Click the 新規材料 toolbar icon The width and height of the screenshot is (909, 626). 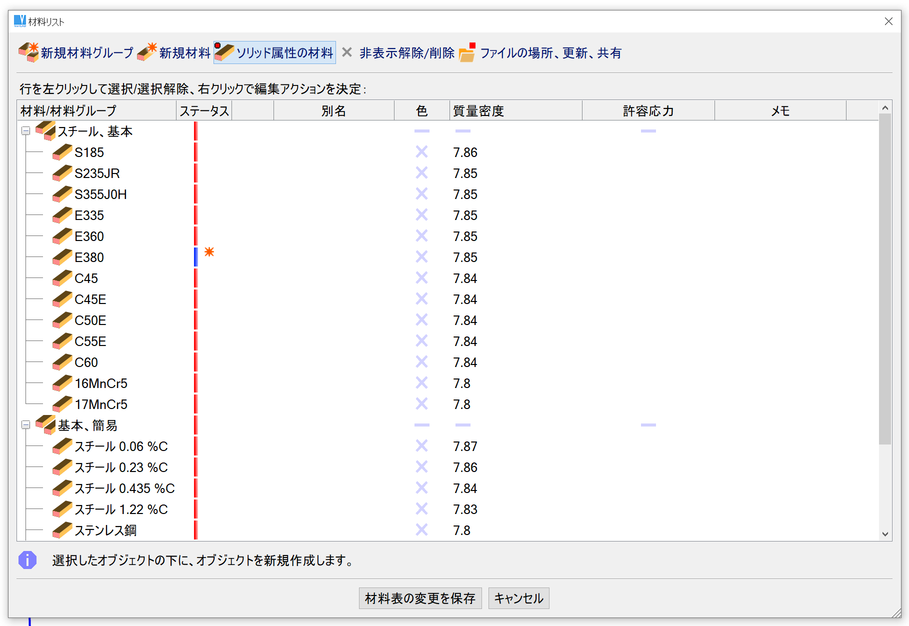click(147, 52)
